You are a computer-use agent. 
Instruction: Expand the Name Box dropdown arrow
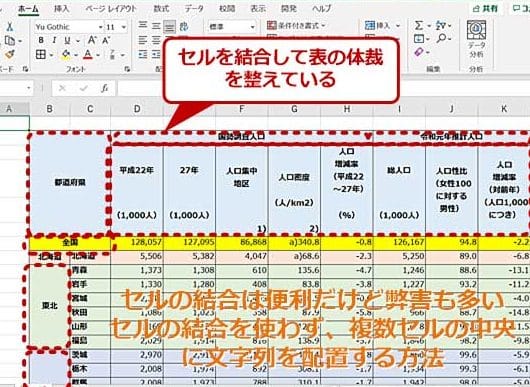point(29,89)
